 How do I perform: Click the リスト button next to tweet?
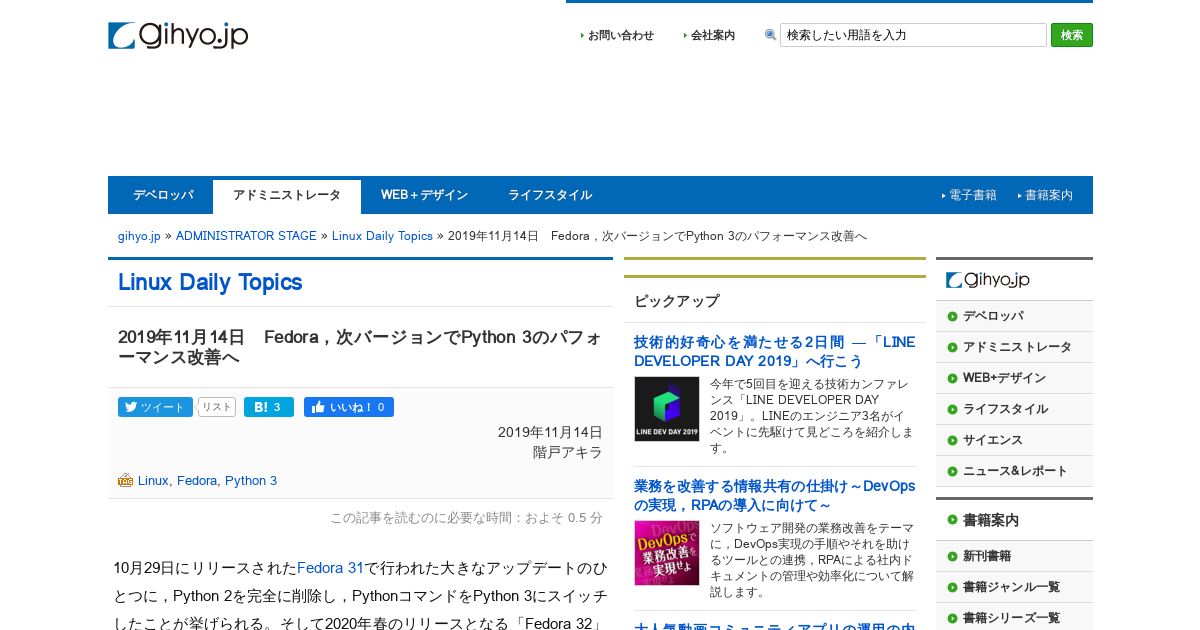pyautogui.click(x=217, y=407)
